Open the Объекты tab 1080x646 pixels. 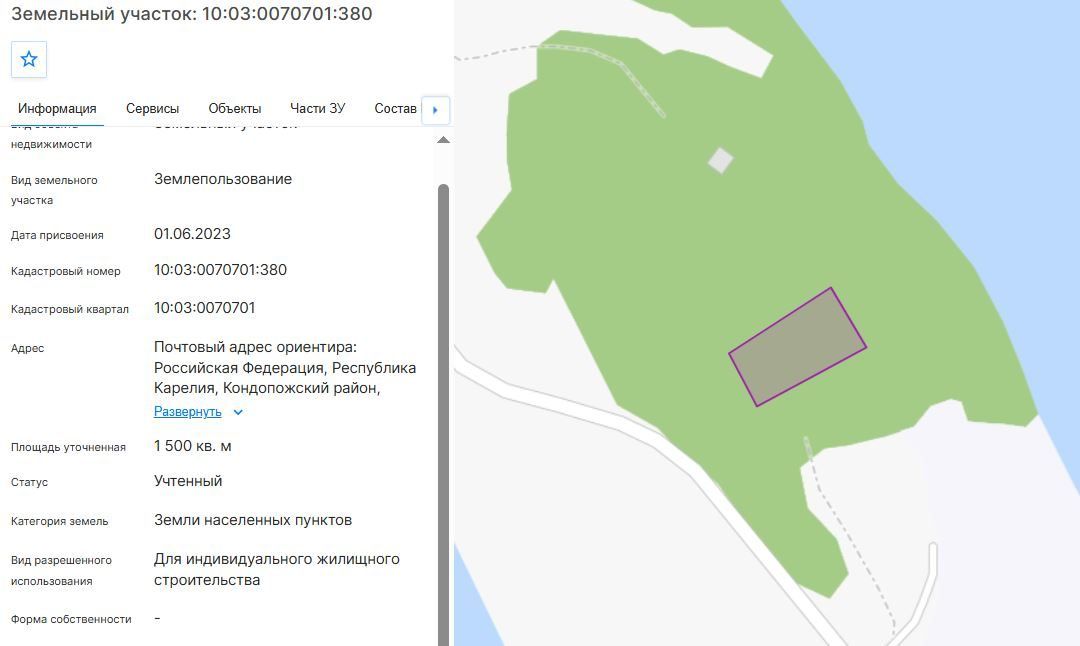[x=235, y=108]
